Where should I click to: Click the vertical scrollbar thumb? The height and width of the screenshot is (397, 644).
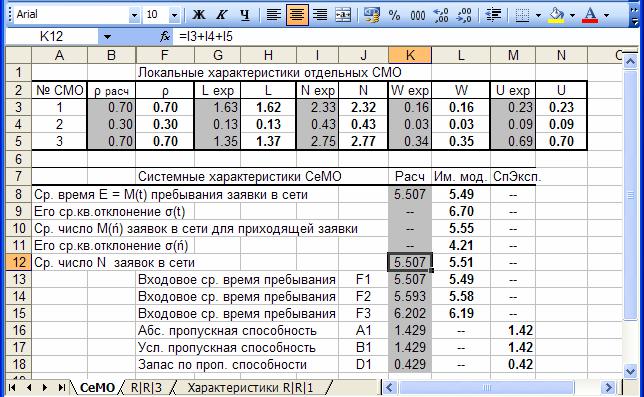630,195
